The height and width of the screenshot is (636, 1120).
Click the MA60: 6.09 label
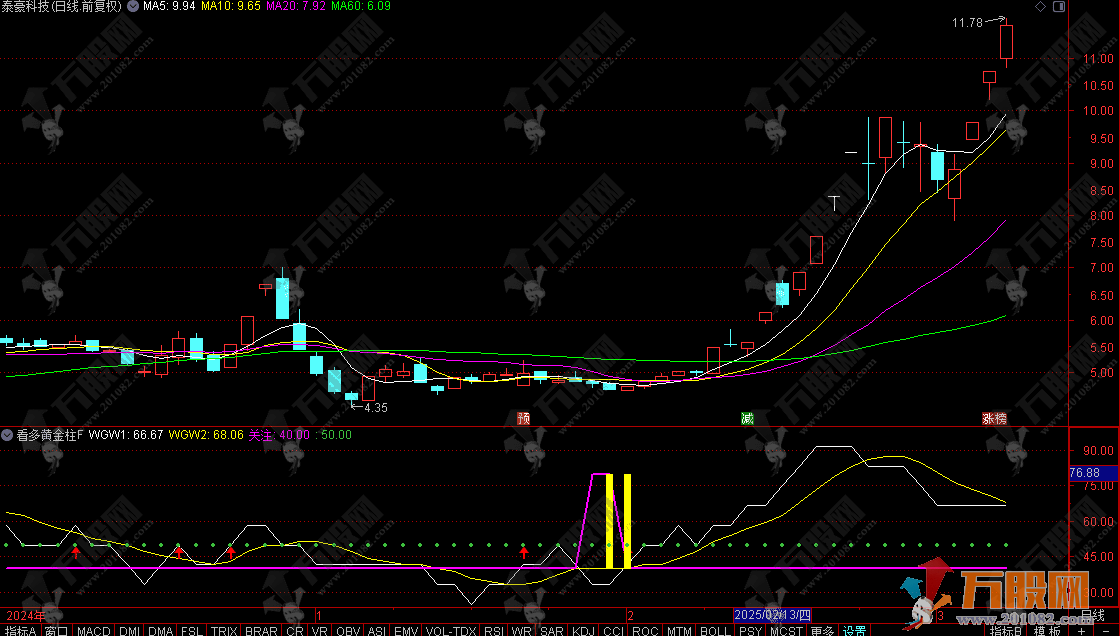click(361, 6)
